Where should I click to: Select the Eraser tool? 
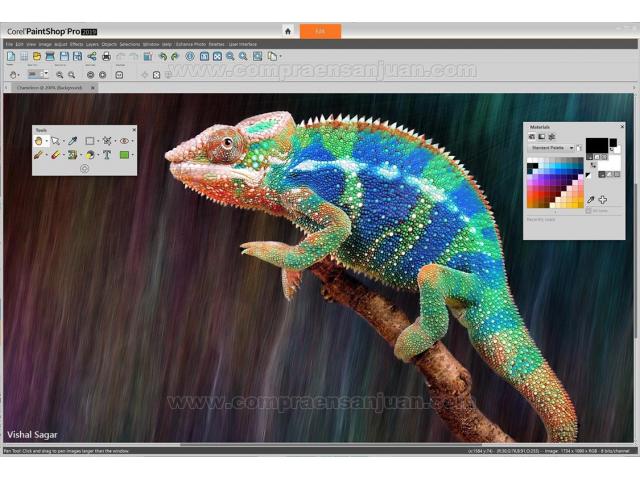click(x=56, y=155)
